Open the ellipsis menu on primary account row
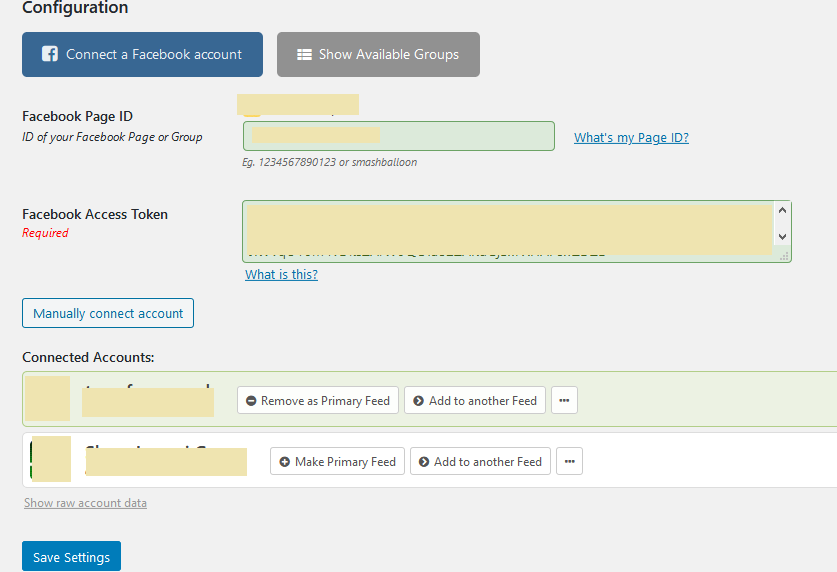 [564, 401]
